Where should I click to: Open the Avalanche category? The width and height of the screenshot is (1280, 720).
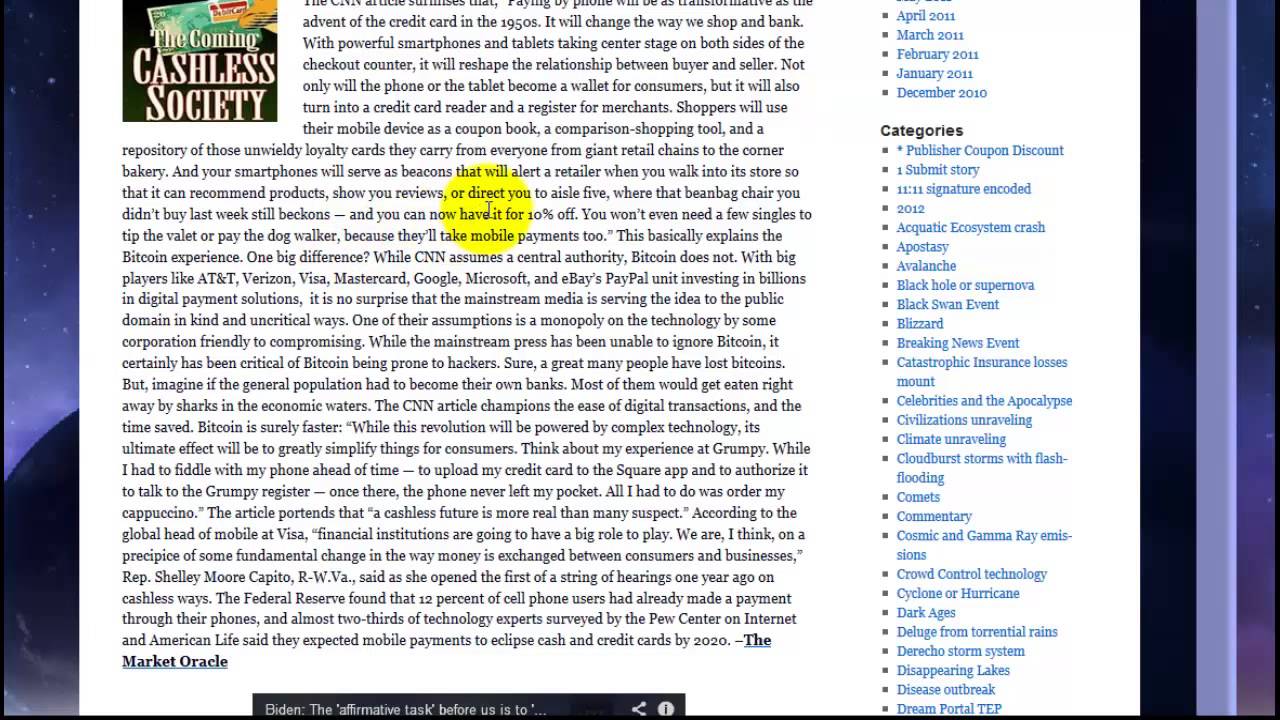point(926,266)
